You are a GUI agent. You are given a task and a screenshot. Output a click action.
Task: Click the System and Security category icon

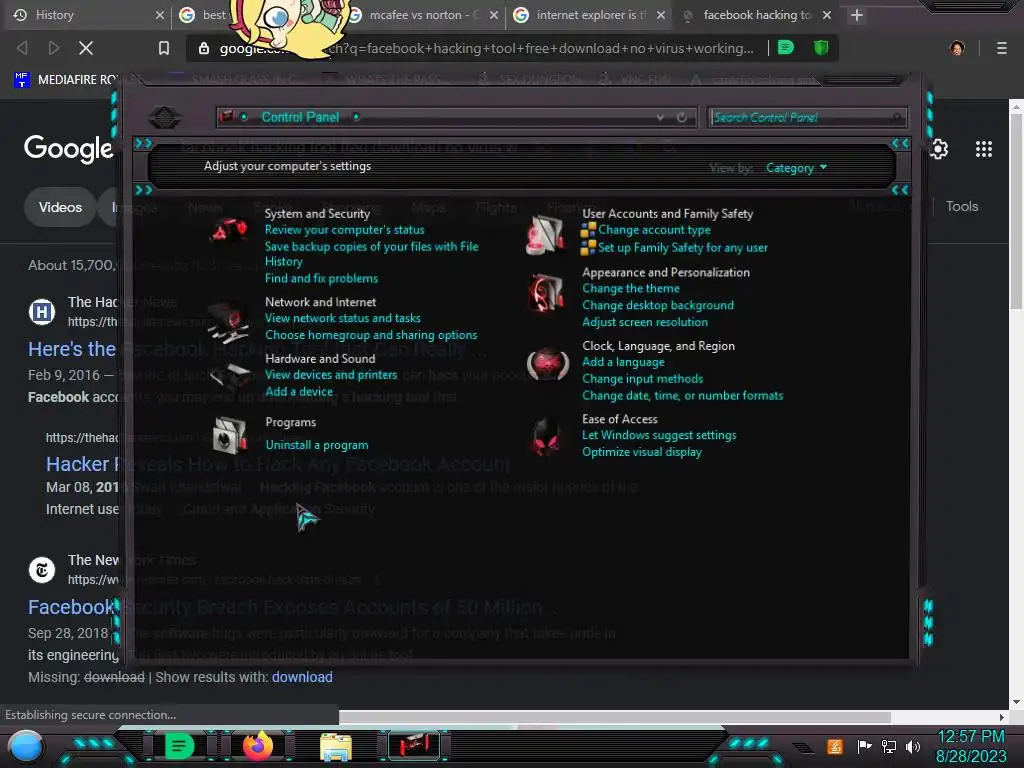(x=229, y=229)
